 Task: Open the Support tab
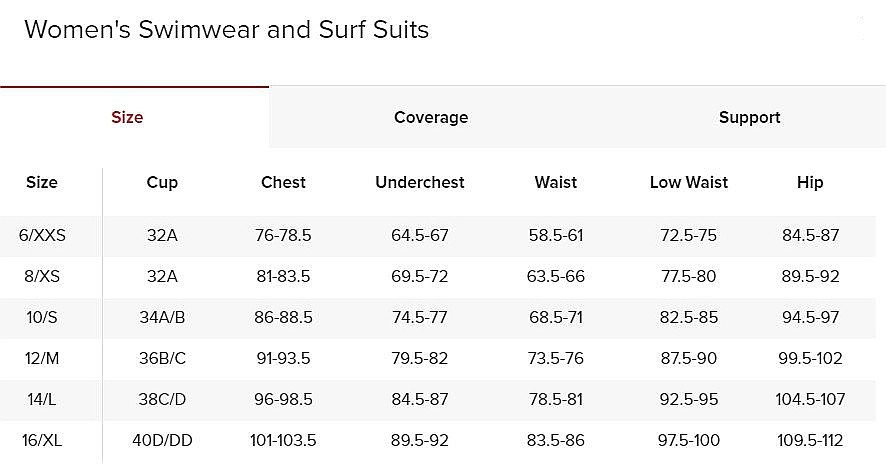coord(749,117)
